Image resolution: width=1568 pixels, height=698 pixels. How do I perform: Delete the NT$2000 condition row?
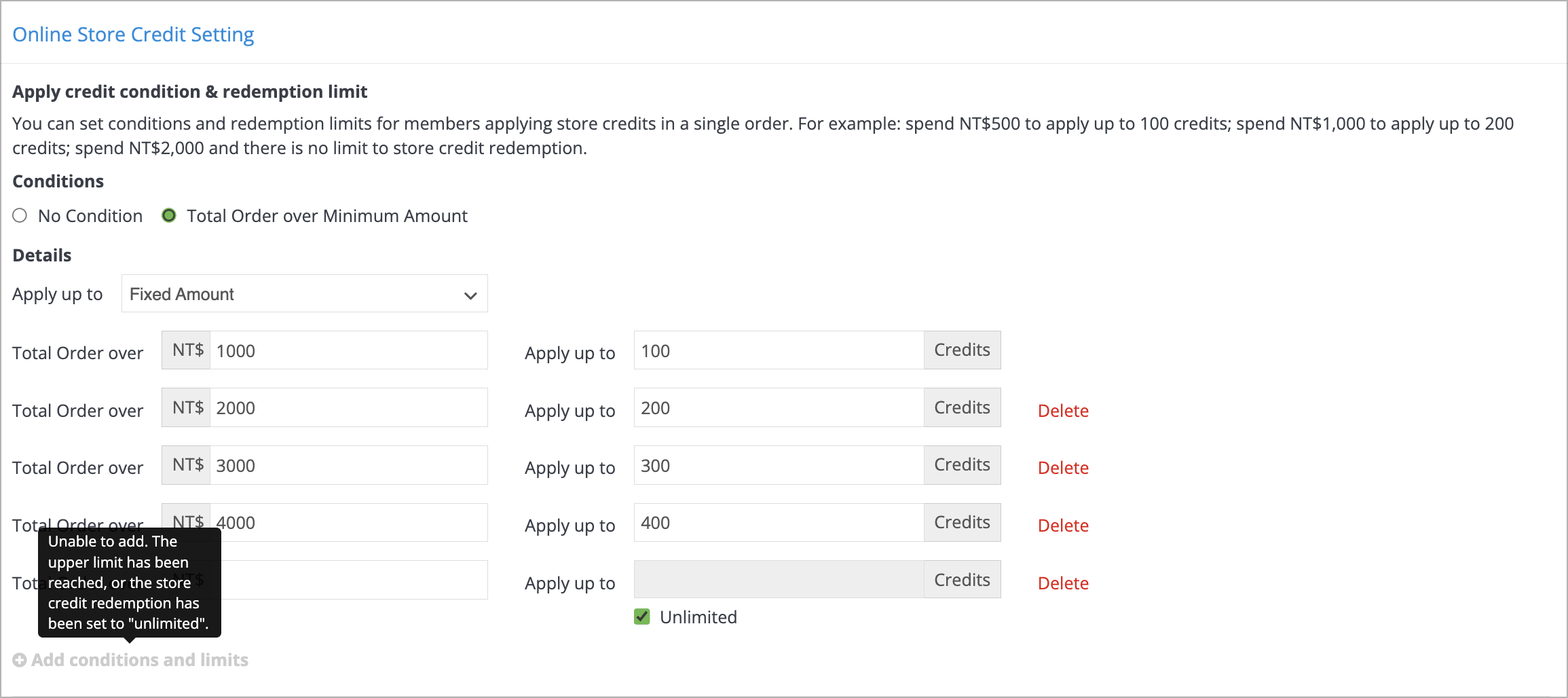[x=1063, y=411]
